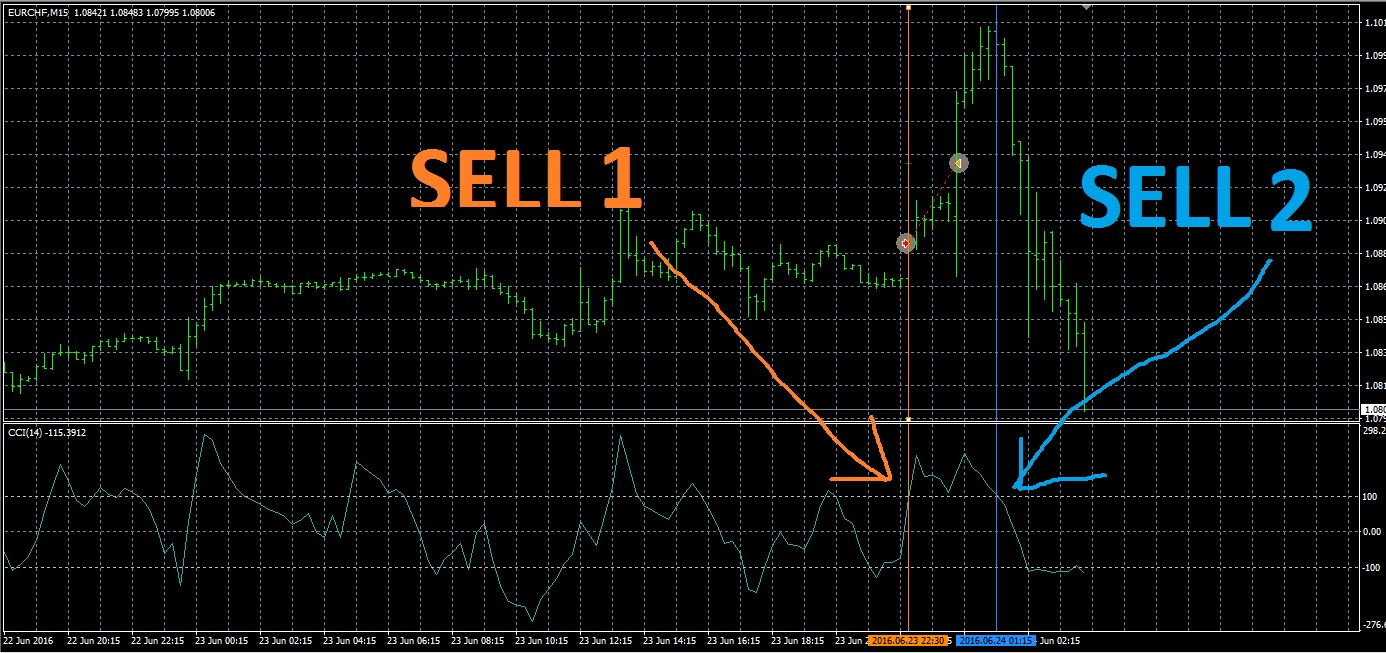The image size is (1386, 653).
Task: Click the 1.090 price scale label
Action: (1374, 221)
